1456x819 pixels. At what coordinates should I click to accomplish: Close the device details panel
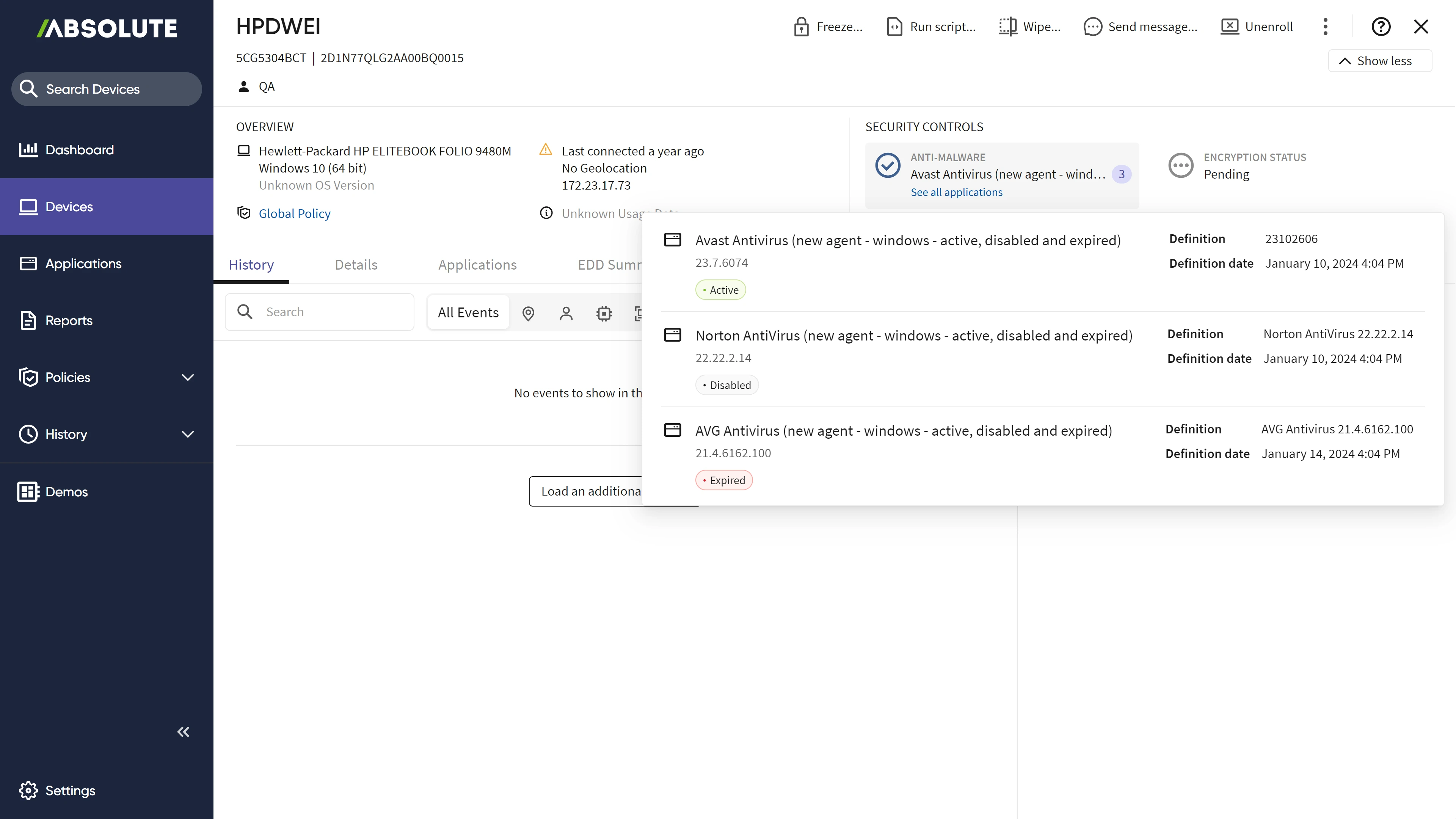tap(1421, 27)
